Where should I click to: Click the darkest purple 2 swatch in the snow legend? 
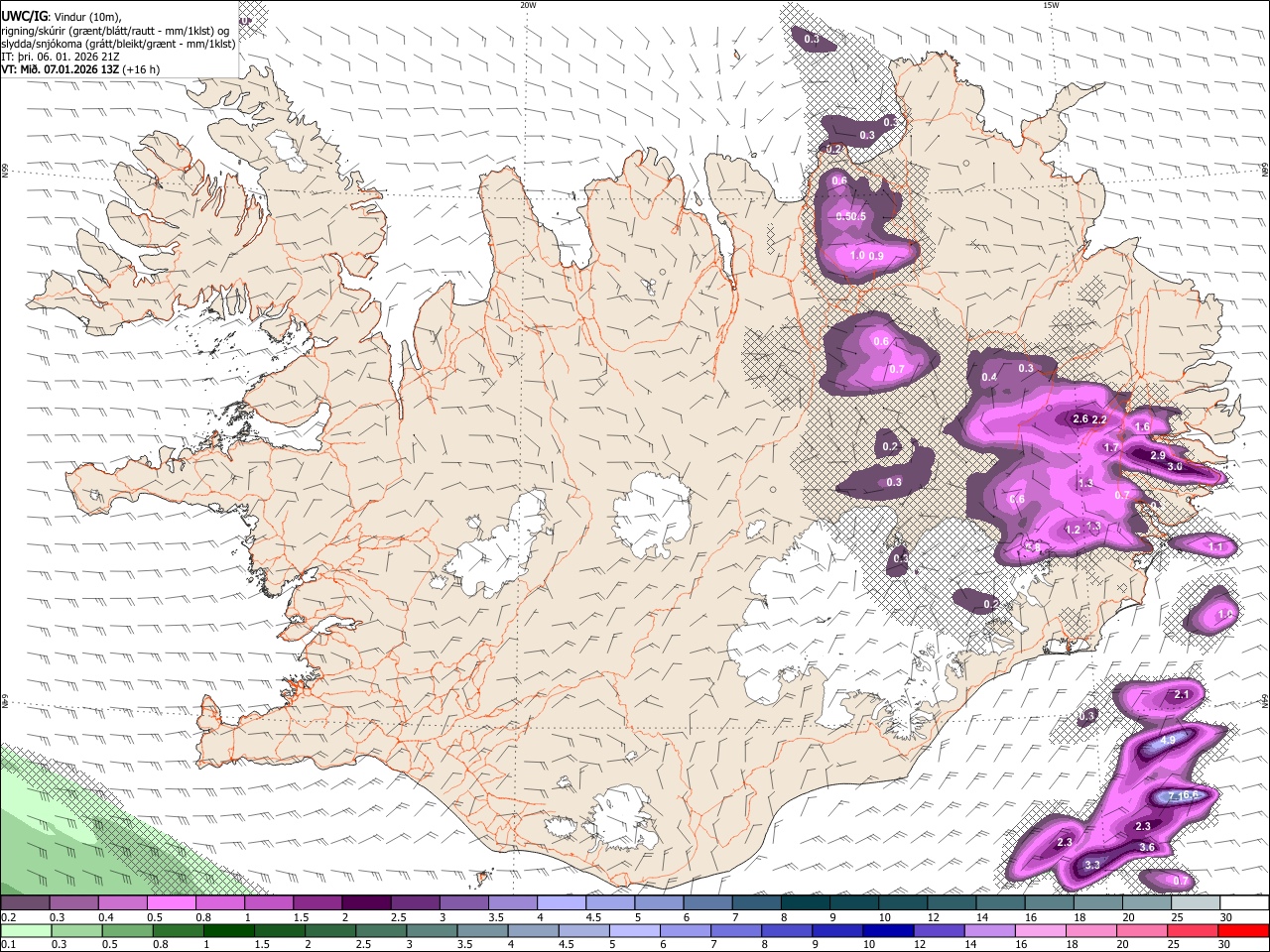tap(365, 903)
